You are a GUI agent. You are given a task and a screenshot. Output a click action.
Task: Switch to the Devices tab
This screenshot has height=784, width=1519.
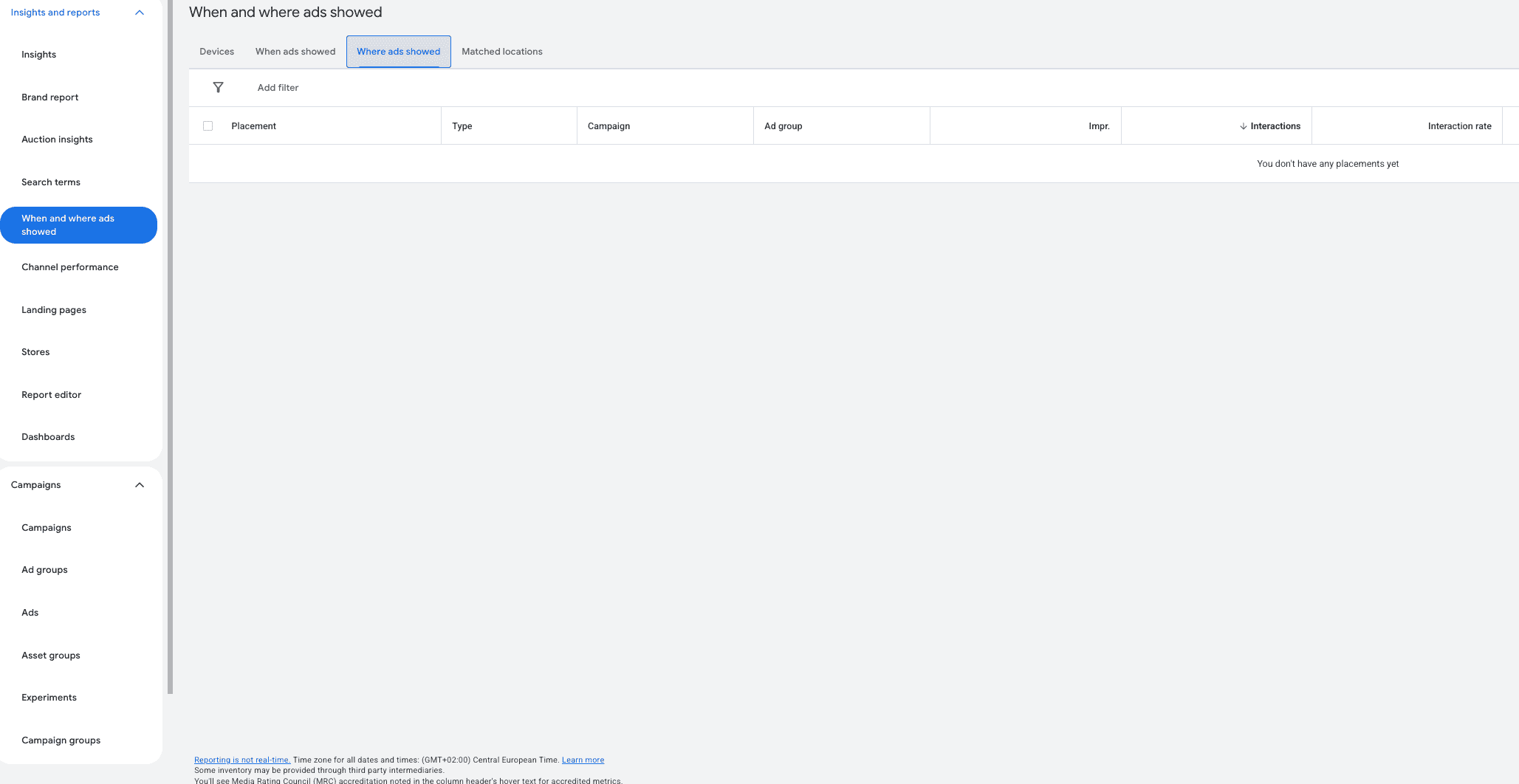point(216,52)
